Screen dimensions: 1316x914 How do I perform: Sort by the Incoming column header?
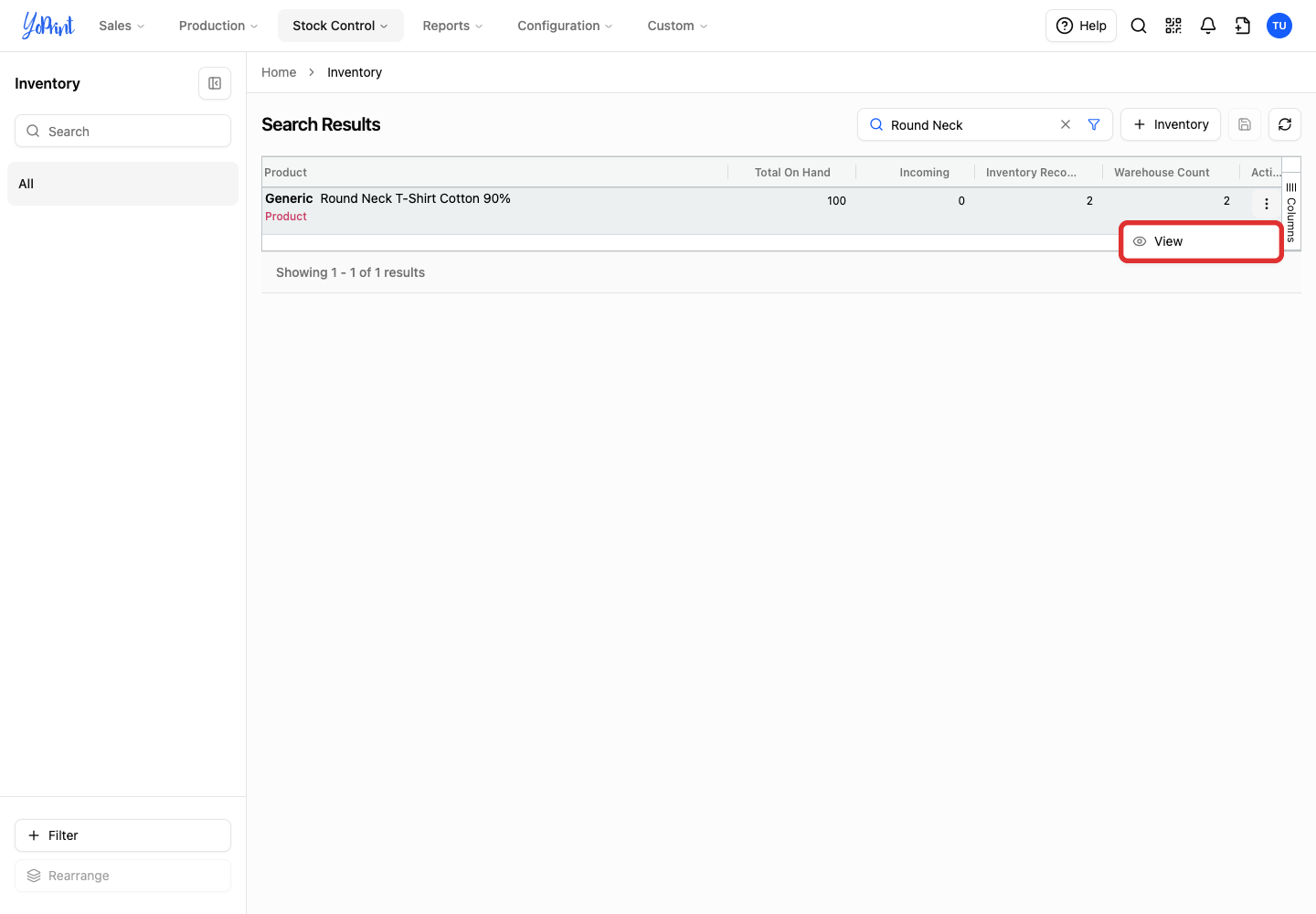click(x=916, y=172)
